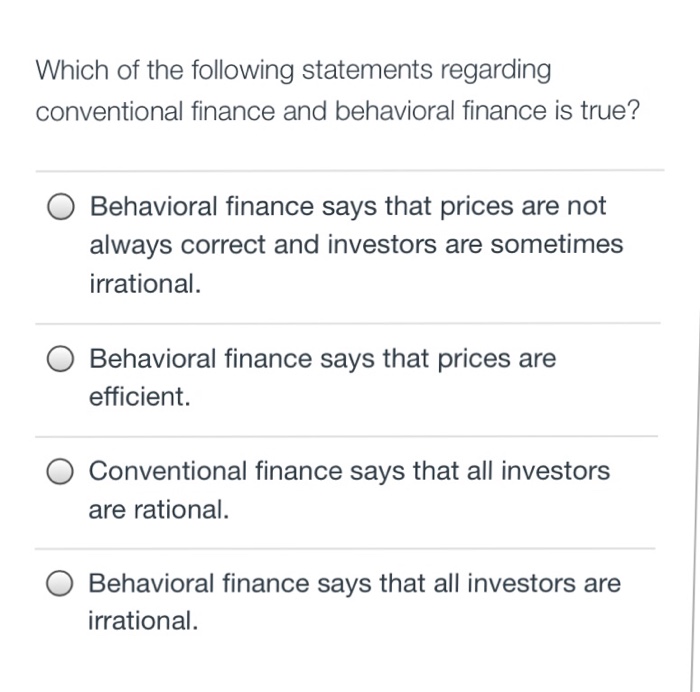The height and width of the screenshot is (692, 700).
Task: Click the answer line 'Behavioral finance says that all investors are'
Action: [354, 583]
